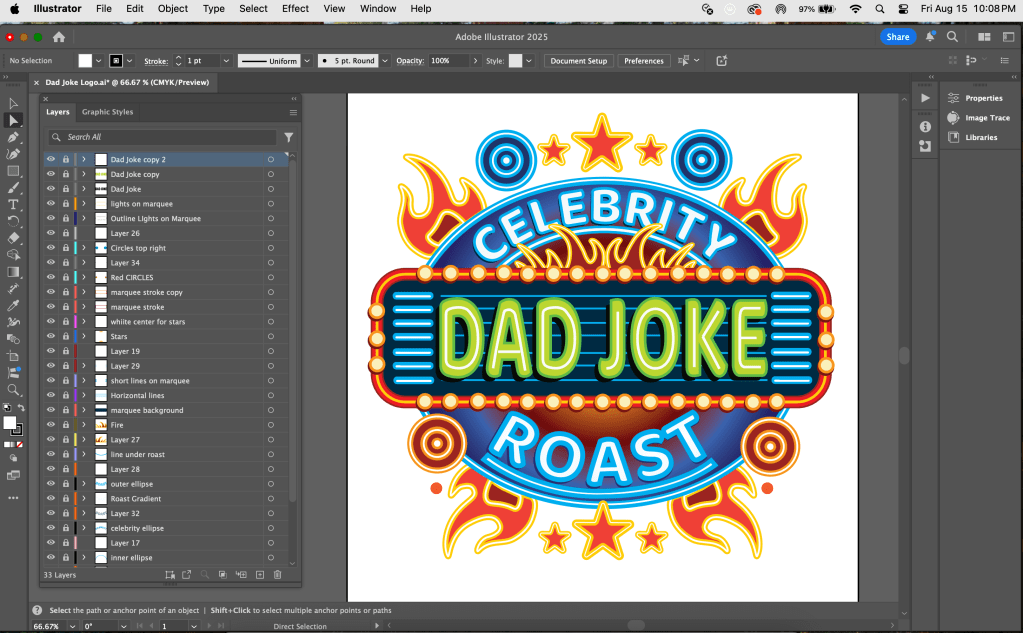Choose the Zoom magnifier tool
Image resolution: width=1023 pixels, height=633 pixels.
[x=14, y=390]
